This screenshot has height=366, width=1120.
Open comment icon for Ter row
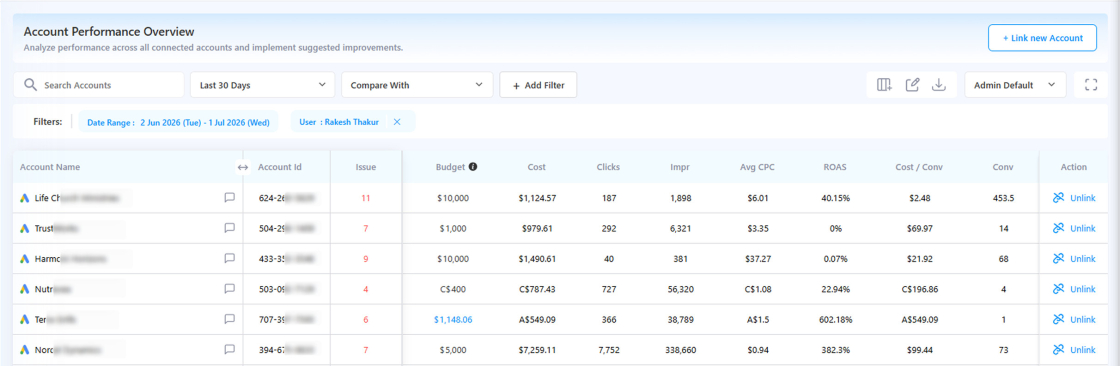click(229, 320)
